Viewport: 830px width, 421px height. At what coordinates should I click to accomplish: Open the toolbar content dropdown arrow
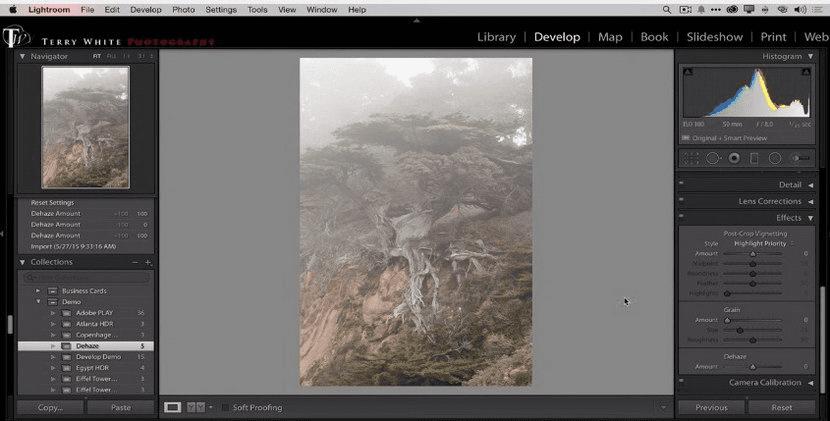click(663, 407)
